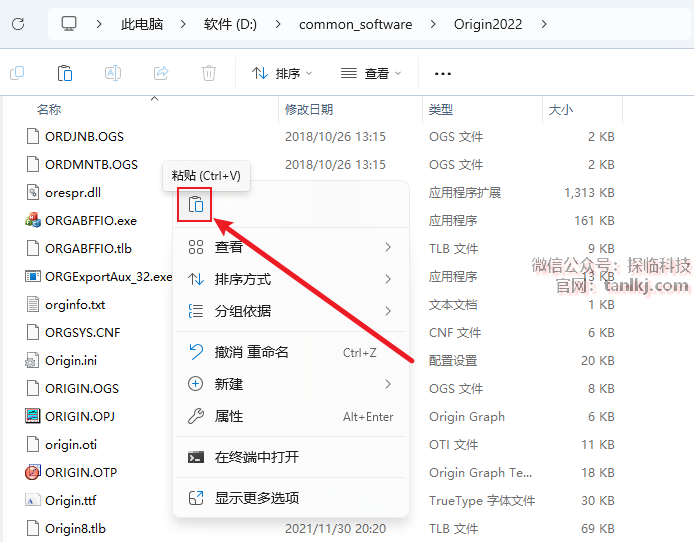Image resolution: width=694 pixels, height=542 pixels.
Task: Go to 软件 (D:) breadcrumb
Action: [230, 24]
